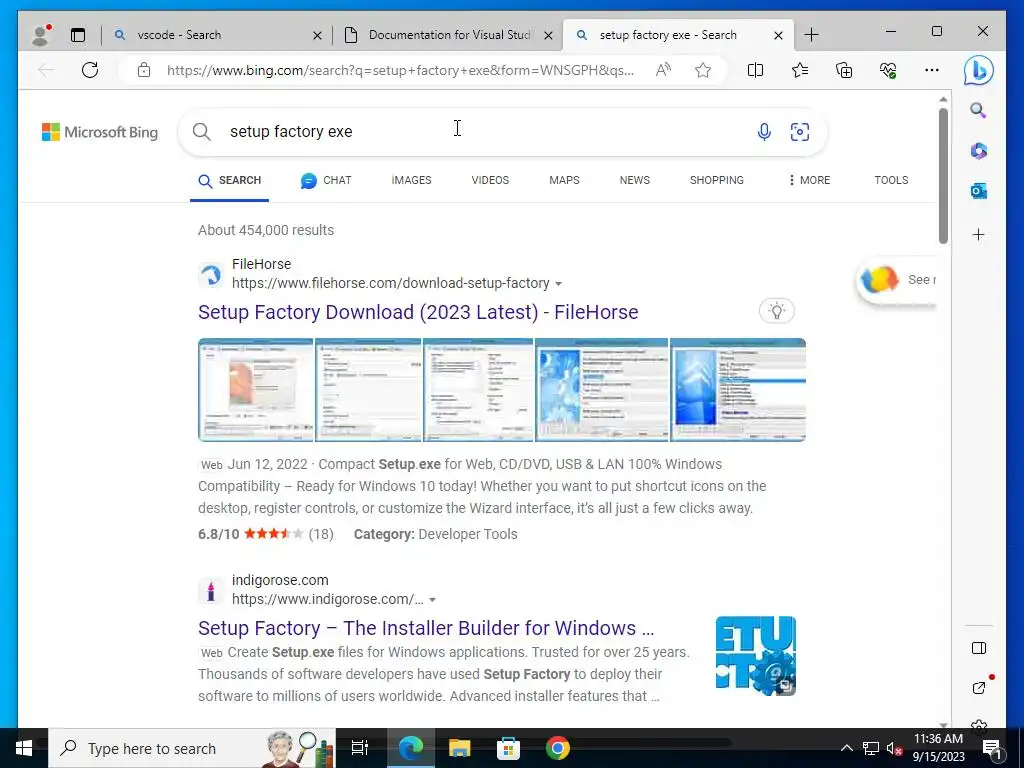Open the Windows Start menu
The height and width of the screenshot is (768, 1024).
(x=24, y=748)
